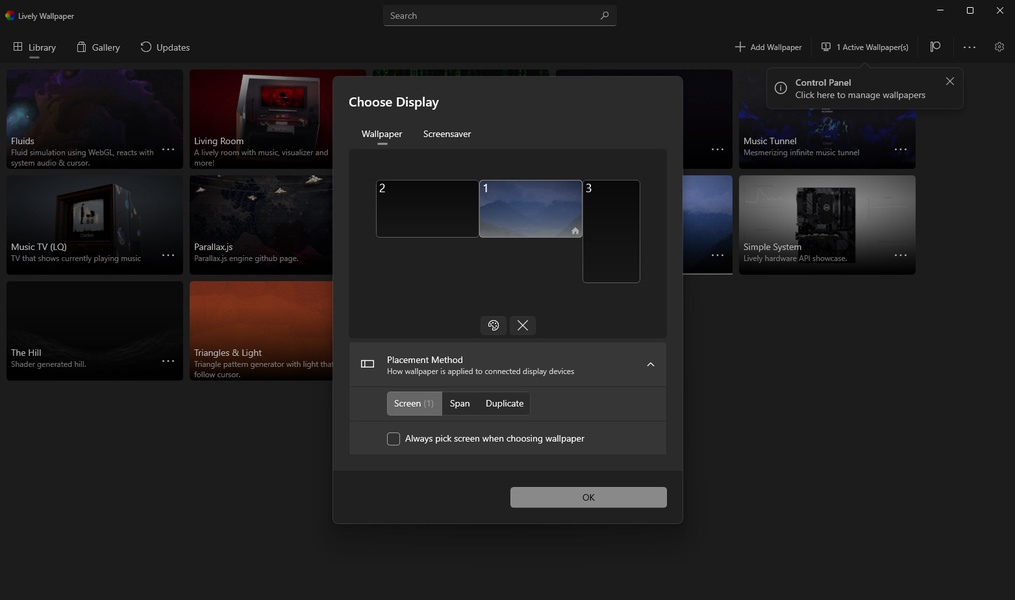Open options for Simple System wallpaper
1015x600 pixels.
click(900, 255)
